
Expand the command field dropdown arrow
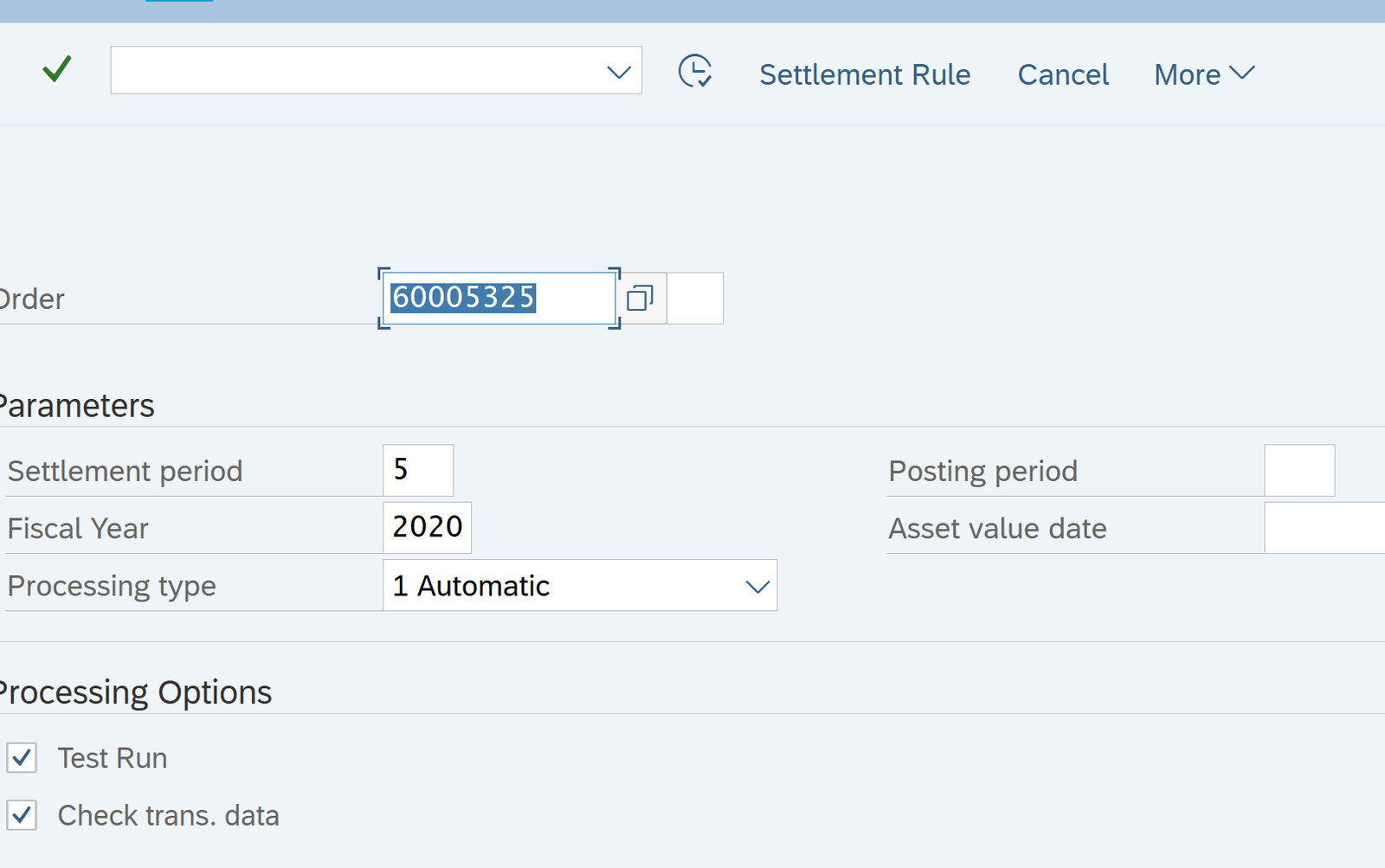[618, 72]
